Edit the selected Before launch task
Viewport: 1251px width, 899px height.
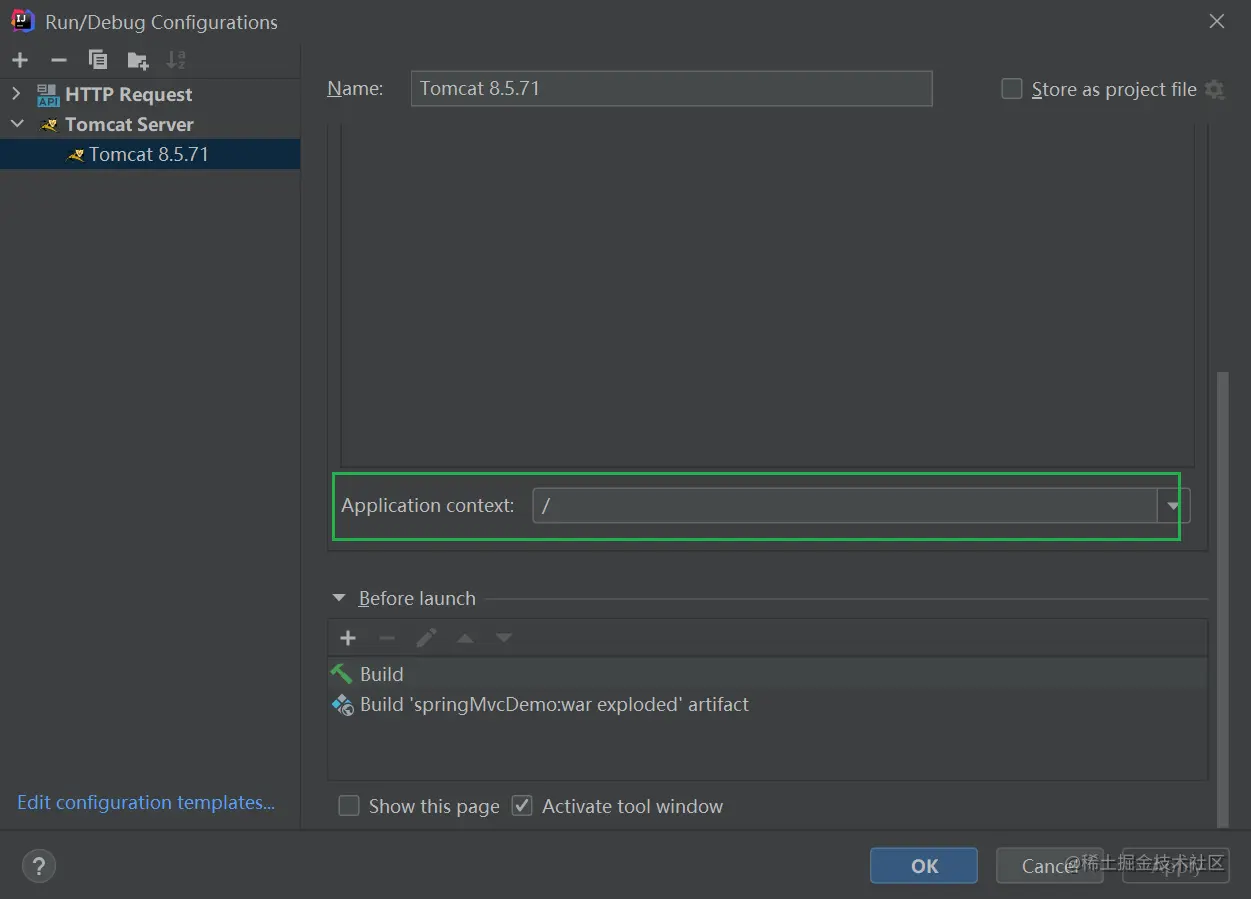pos(426,638)
